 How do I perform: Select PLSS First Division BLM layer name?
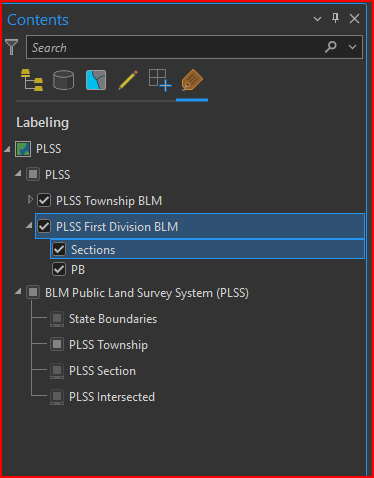point(117,227)
